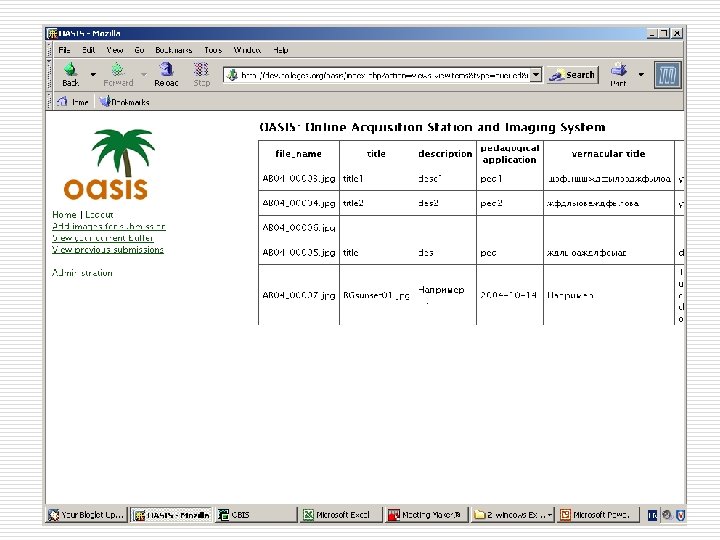
Task: Expand the URL address bar dropdown
Action: (535, 75)
